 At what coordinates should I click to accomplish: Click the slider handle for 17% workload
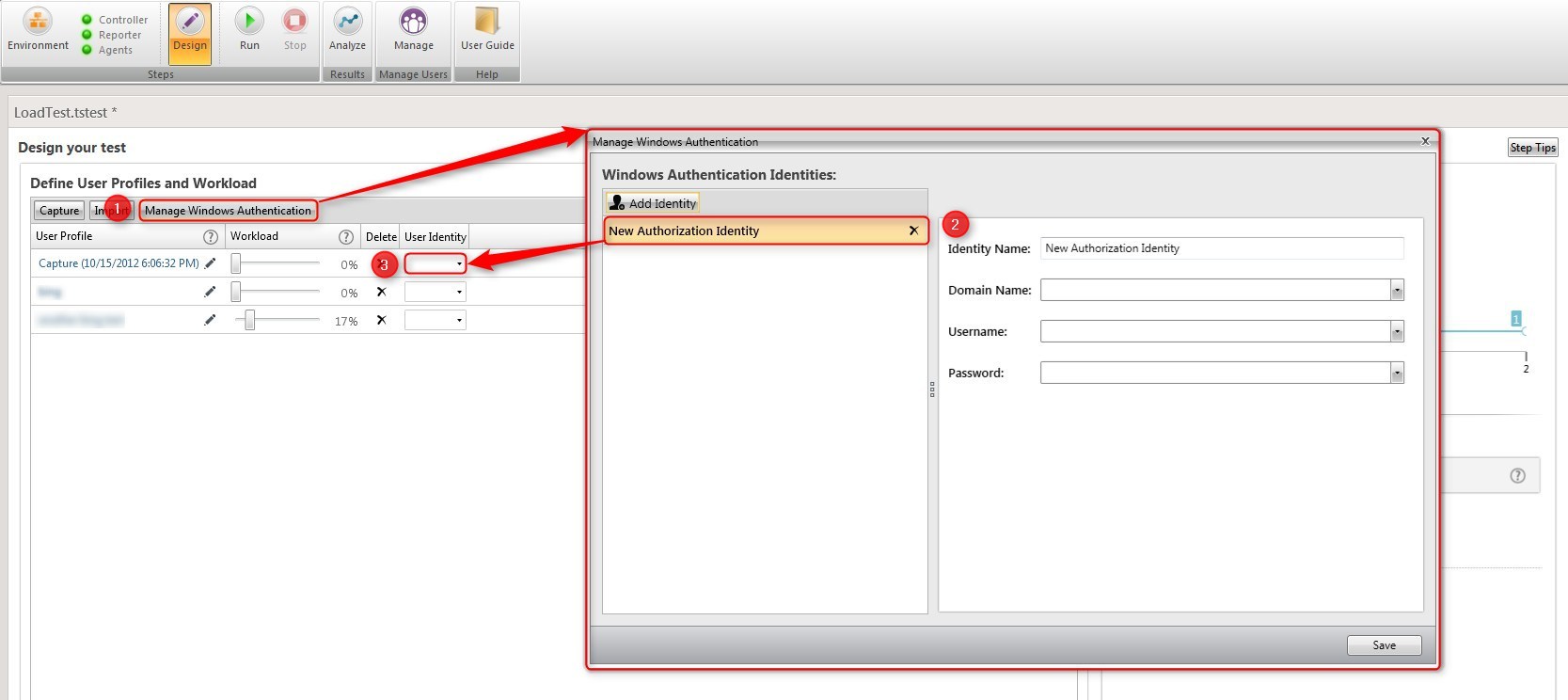(x=249, y=320)
